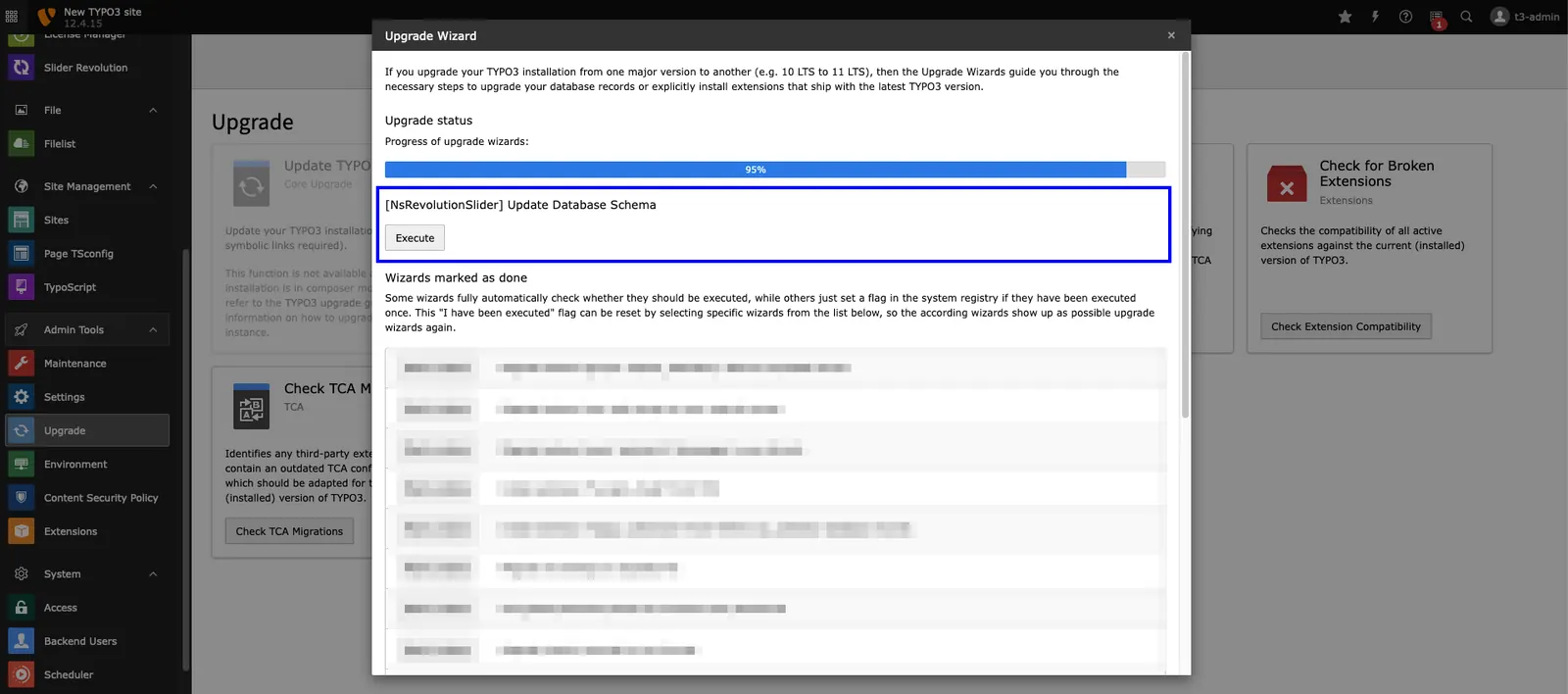Open the flush caches lightning icon
The image size is (1568, 694).
(1375, 17)
